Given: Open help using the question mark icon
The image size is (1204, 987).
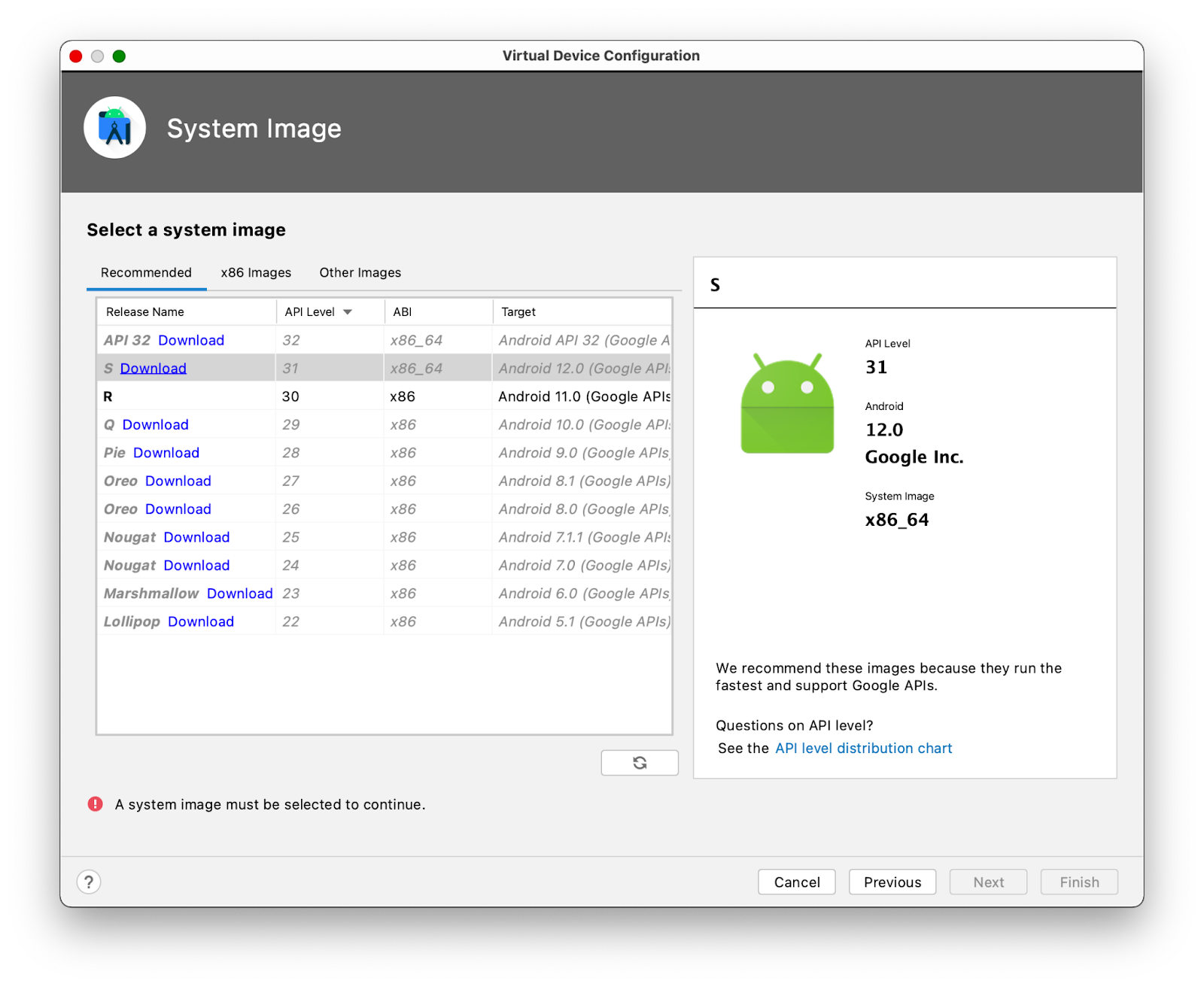Looking at the screenshot, I should pyautogui.click(x=89, y=882).
